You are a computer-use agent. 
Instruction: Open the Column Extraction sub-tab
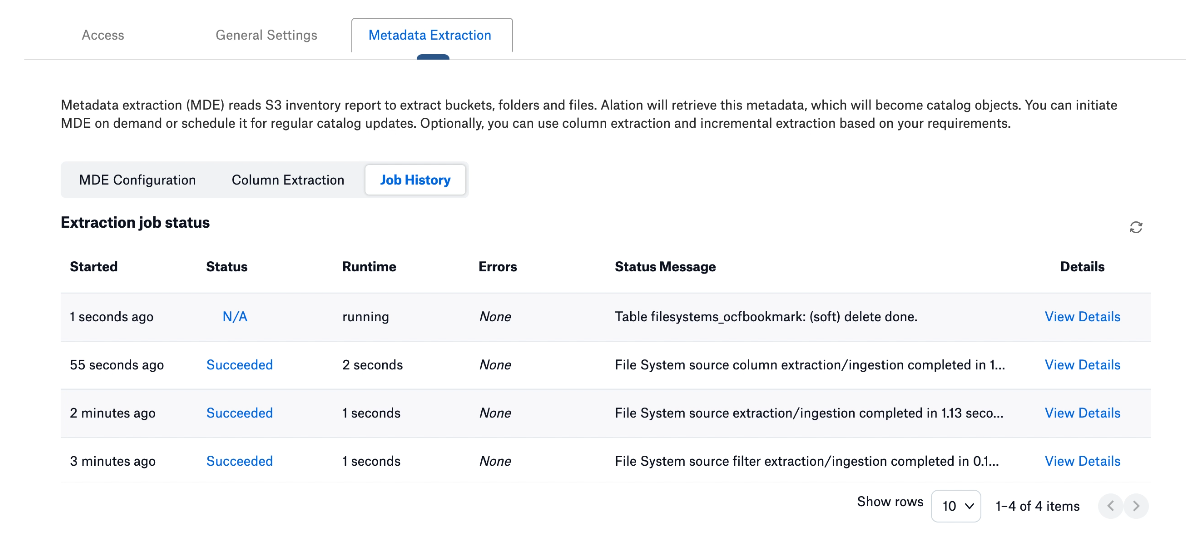tap(288, 180)
